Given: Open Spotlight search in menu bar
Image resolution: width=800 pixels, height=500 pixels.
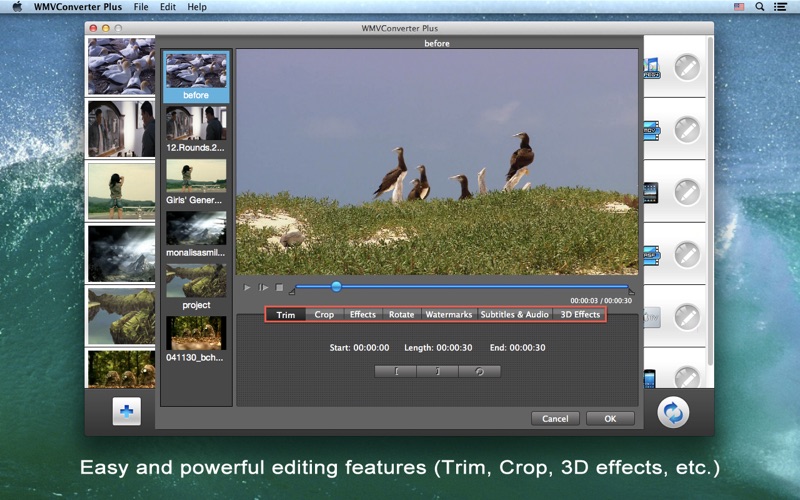Looking at the screenshot, I should (760, 7).
